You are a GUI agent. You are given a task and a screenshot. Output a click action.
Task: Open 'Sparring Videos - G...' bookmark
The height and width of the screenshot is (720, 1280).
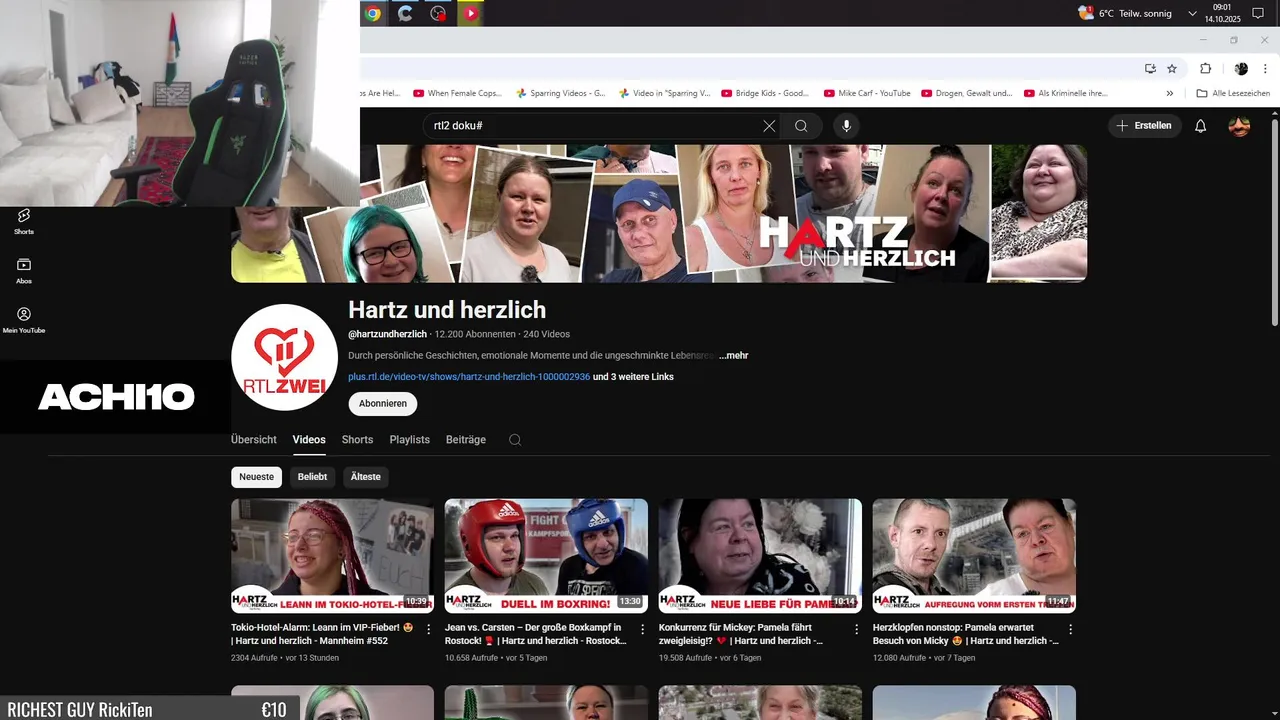561,93
